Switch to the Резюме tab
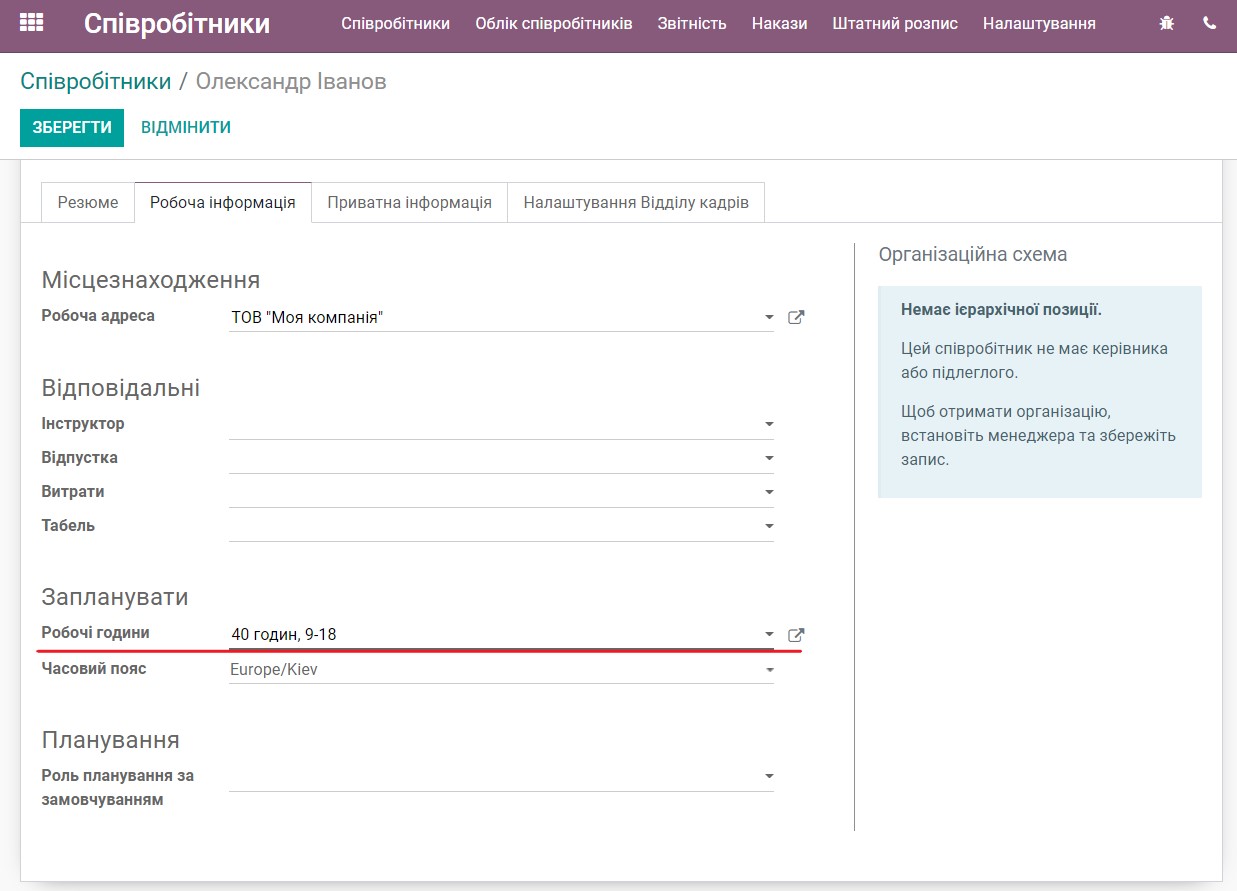 coord(87,202)
